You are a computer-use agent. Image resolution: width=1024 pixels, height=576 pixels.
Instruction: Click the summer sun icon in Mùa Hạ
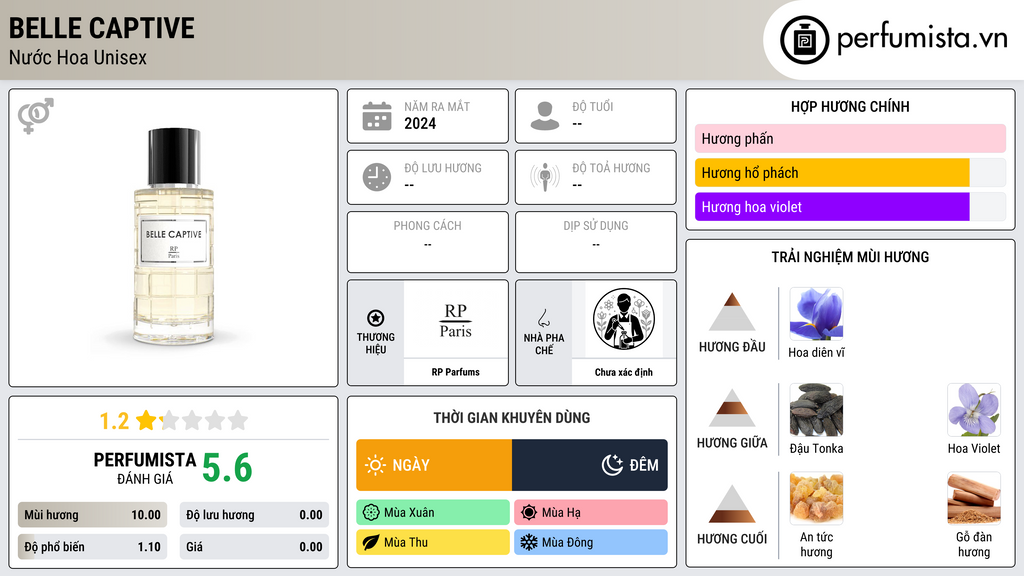click(x=529, y=513)
